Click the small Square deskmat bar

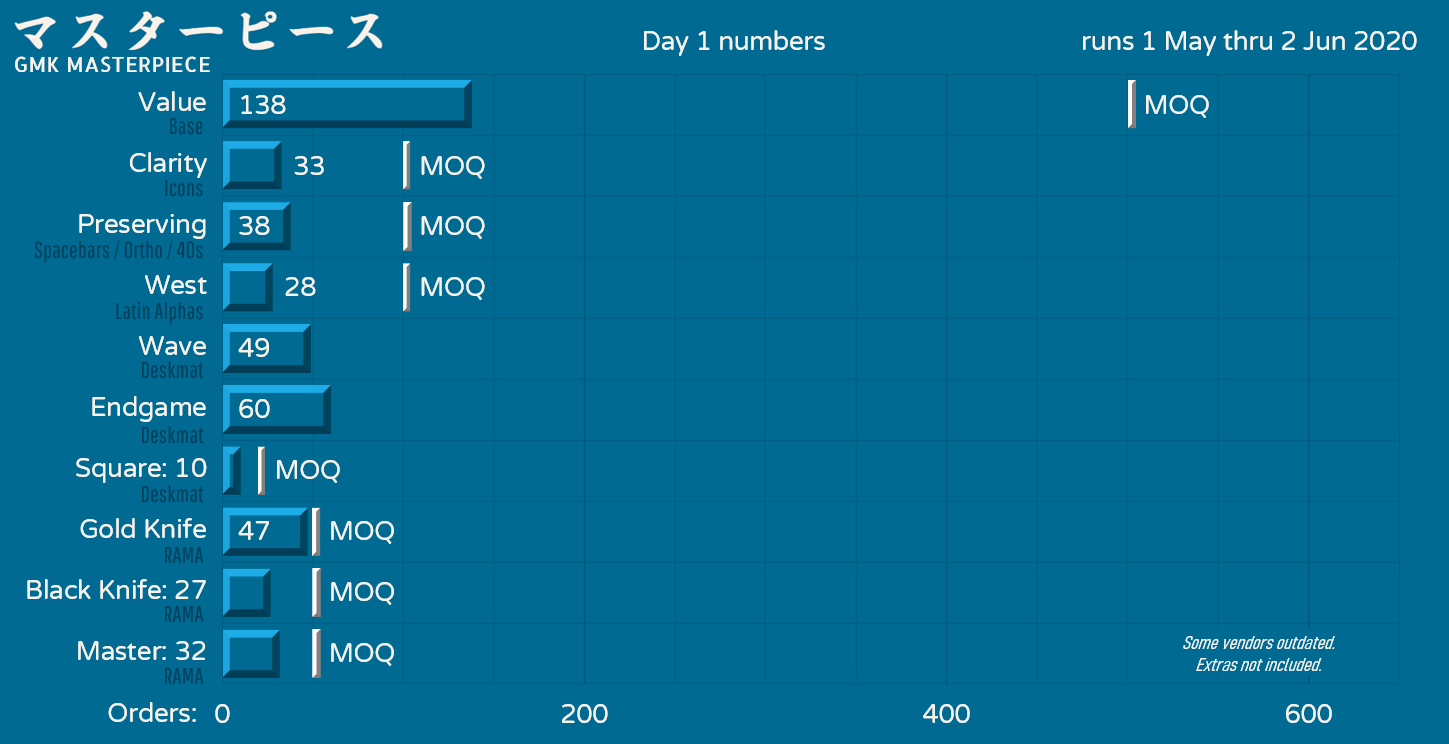[x=232, y=470]
